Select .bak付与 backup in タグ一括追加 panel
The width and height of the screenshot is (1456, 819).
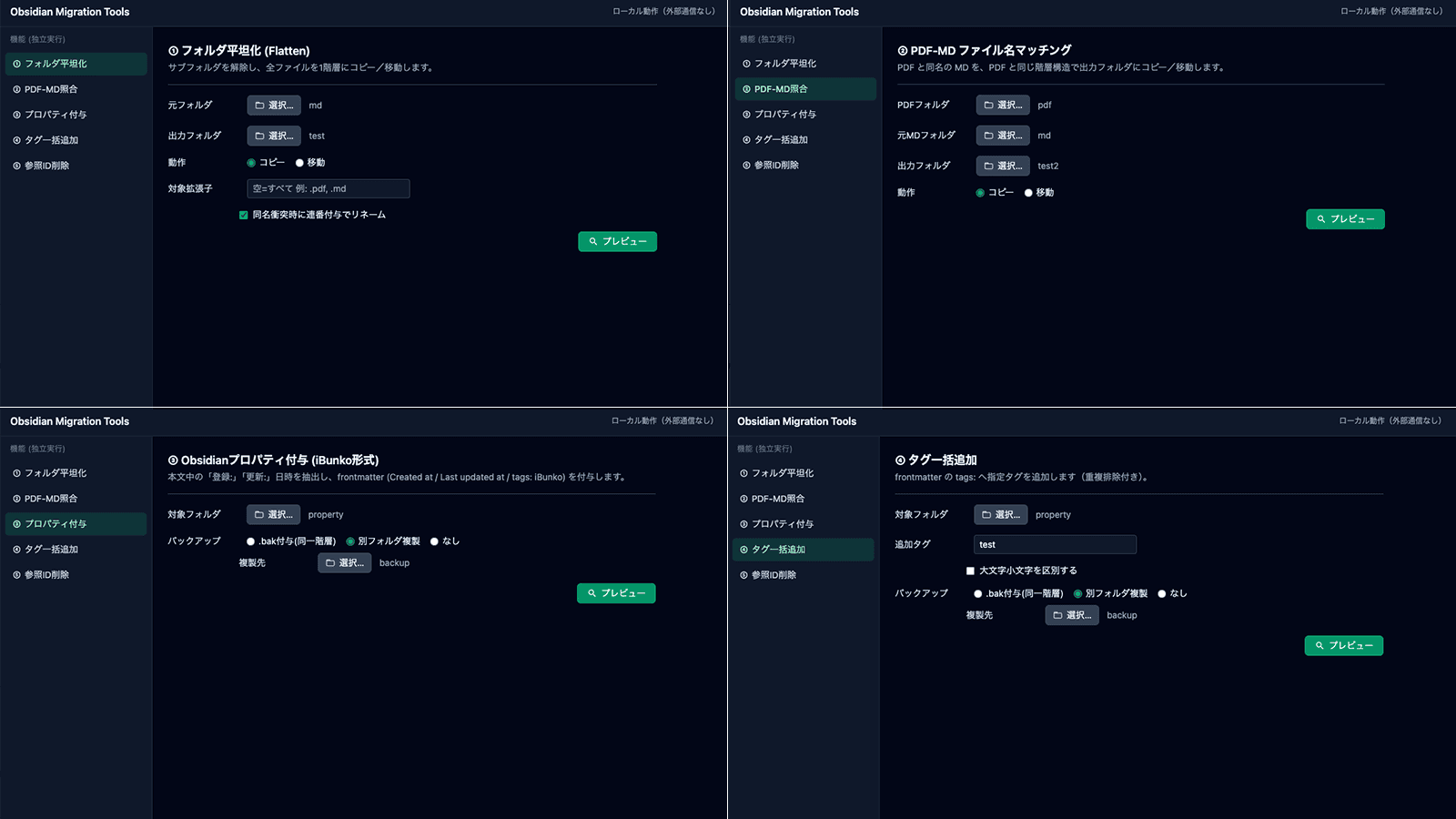(x=978, y=593)
